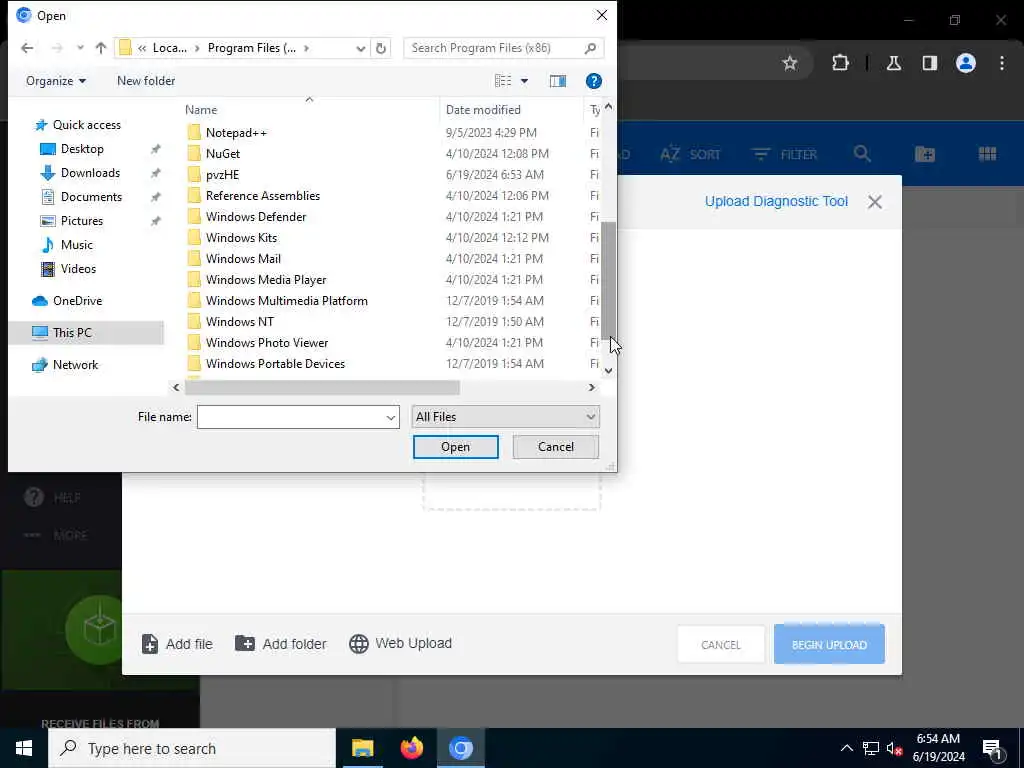The image size is (1024, 768).
Task: Open Pictures in the navigation pane
Action: click(82, 221)
